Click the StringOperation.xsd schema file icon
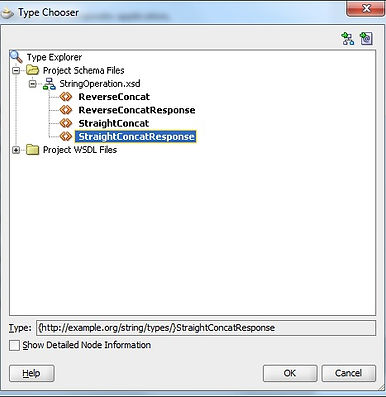This screenshot has height=397, width=386. pos(49,84)
